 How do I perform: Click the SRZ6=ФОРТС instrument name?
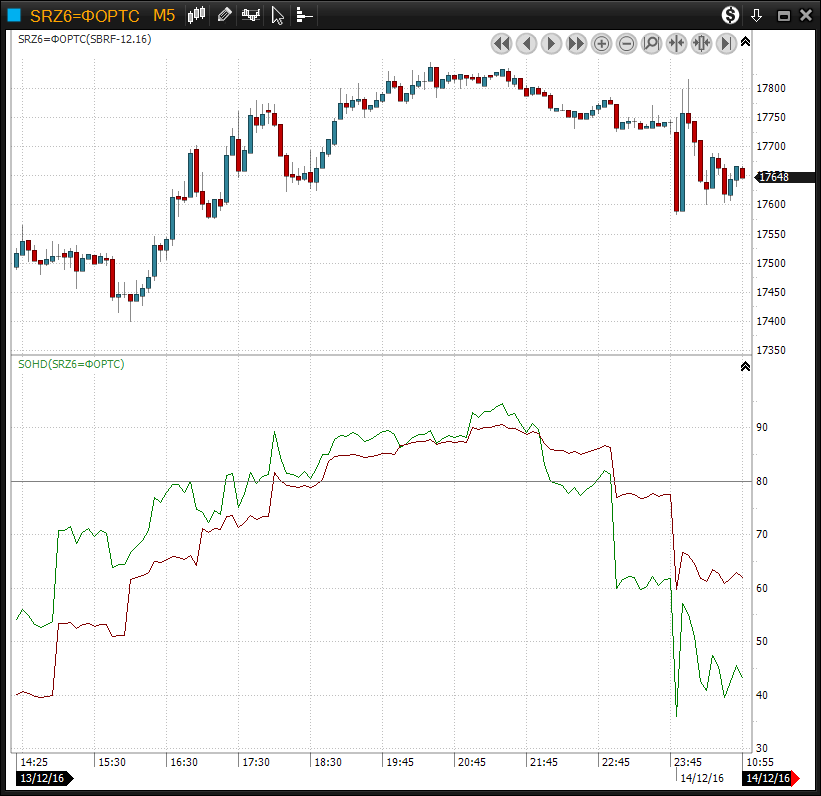(85, 15)
